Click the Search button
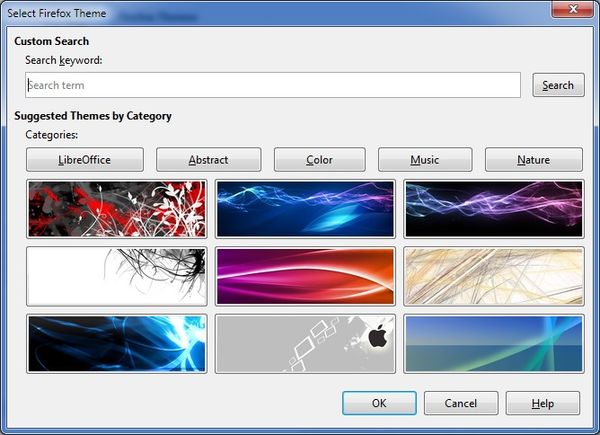The height and width of the screenshot is (435, 600). click(x=558, y=85)
